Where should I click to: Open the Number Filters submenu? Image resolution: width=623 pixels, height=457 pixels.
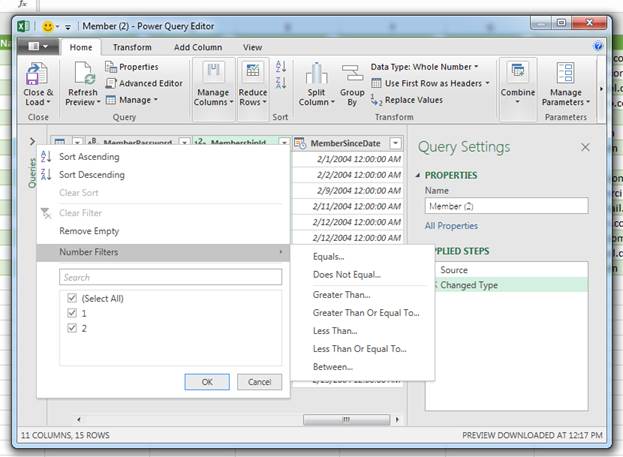163,252
